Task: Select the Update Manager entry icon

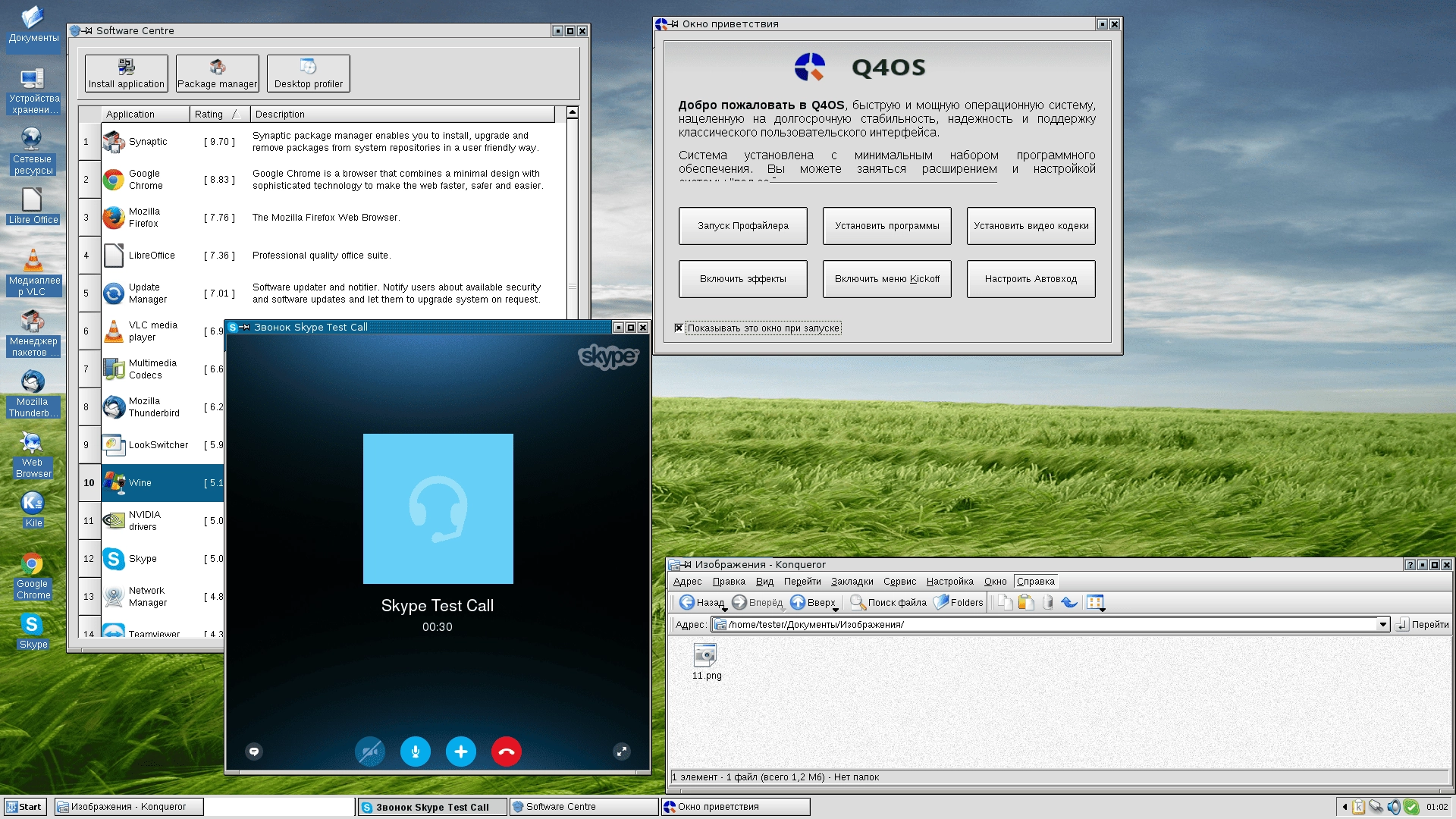Action: (114, 293)
